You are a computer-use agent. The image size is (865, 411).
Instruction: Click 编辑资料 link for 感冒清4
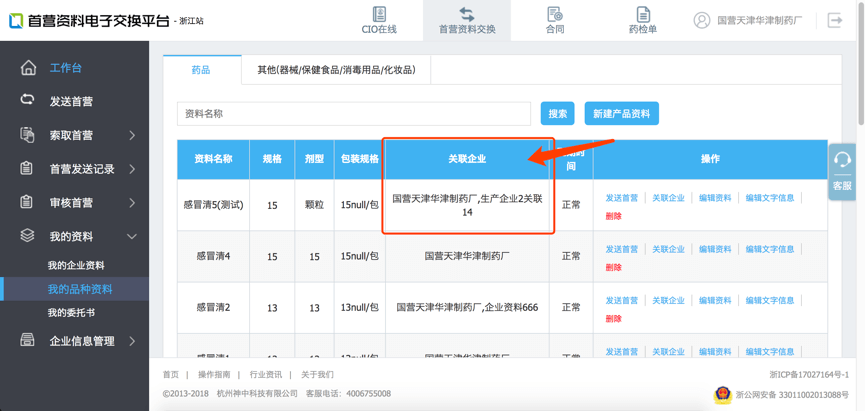[715, 249]
